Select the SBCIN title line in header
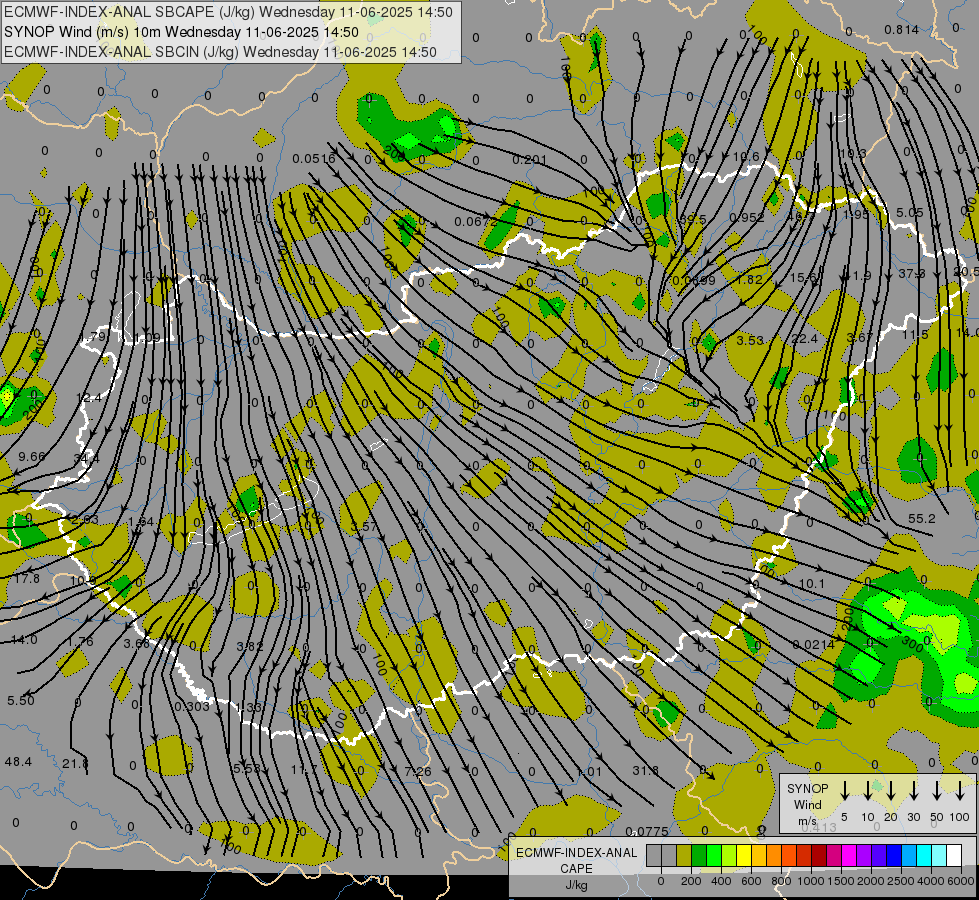The image size is (979, 900). tap(220, 52)
